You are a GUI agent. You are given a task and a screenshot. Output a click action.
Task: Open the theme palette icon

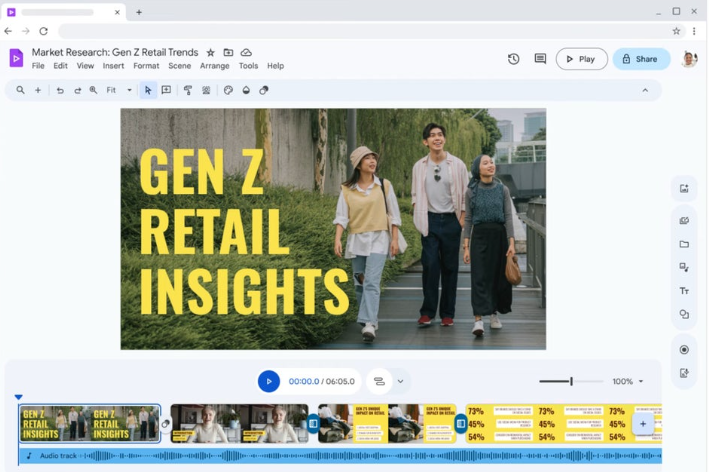228,90
